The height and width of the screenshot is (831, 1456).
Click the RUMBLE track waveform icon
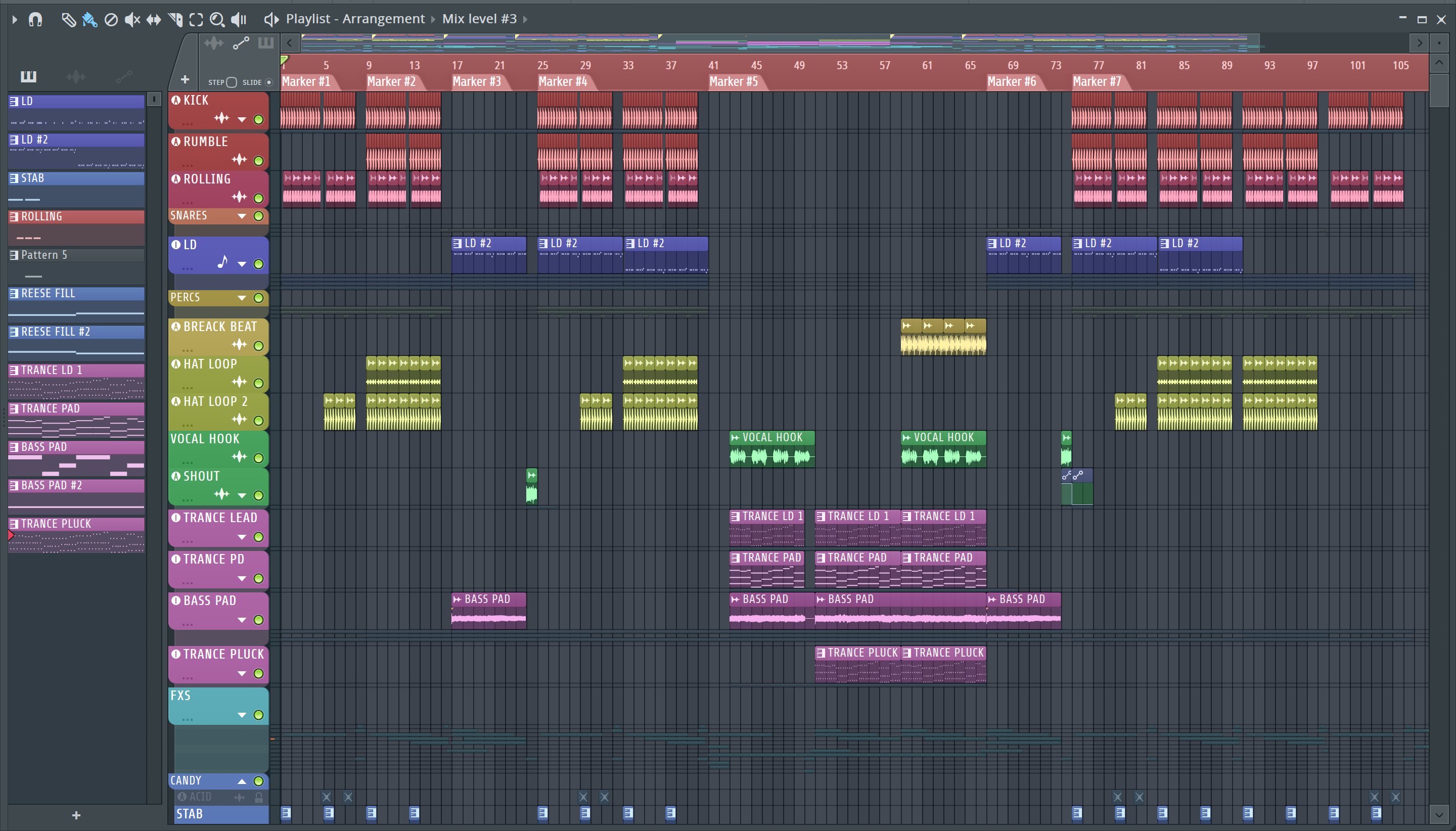coord(239,159)
